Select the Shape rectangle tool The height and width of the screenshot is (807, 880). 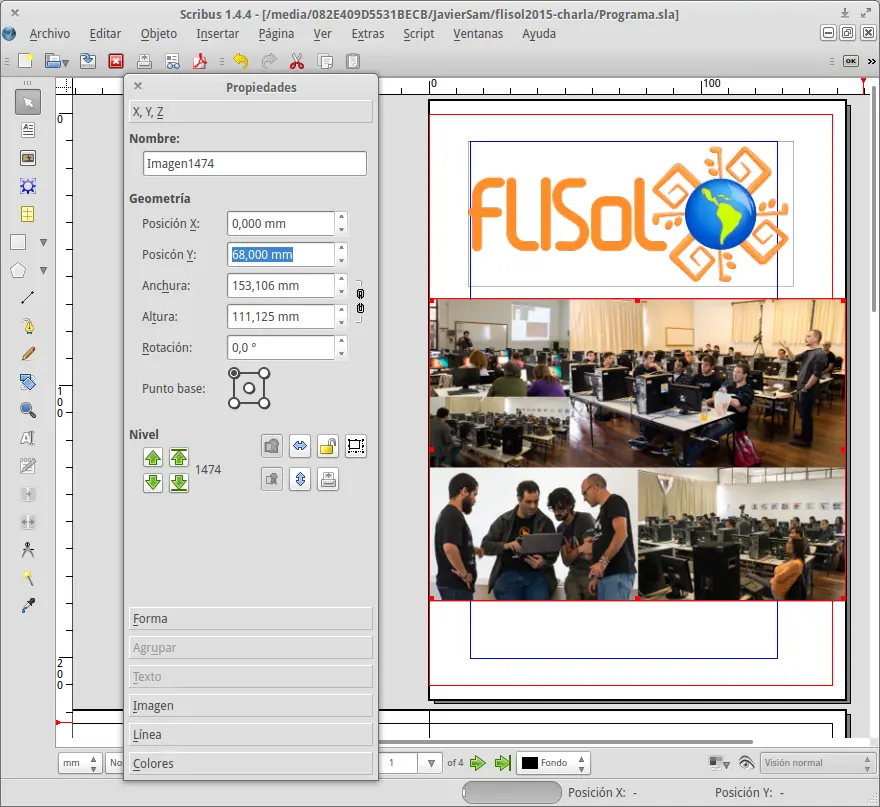[19, 242]
